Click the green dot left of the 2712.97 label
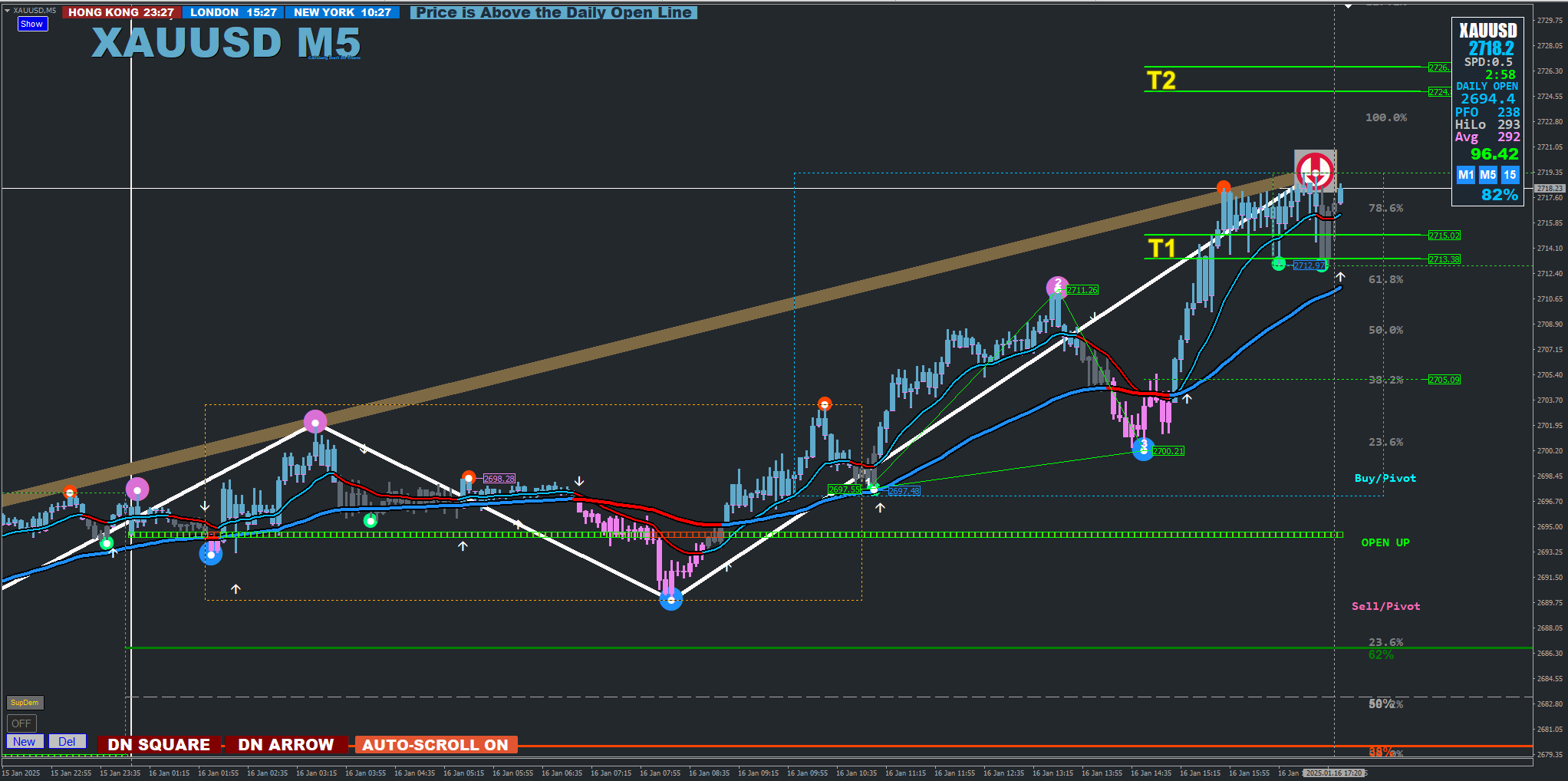The width and height of the screenshot is (1568, 781). pos(1279,264)
